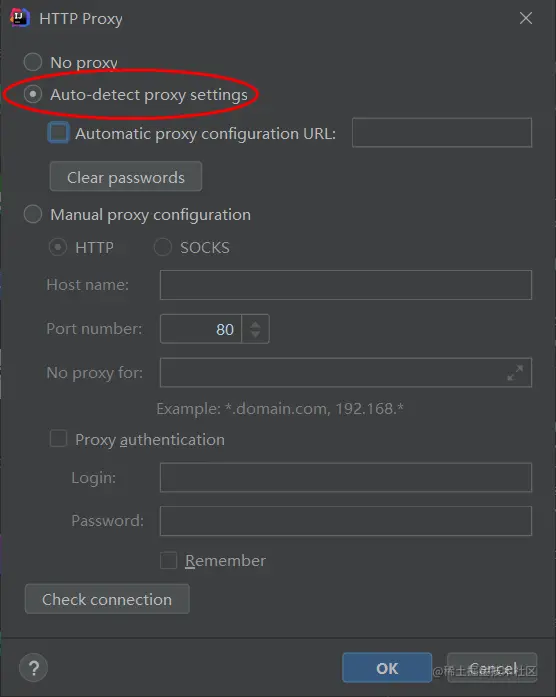
Task: Close the HTTP Proxy dialog
Action: click(526, 18)
